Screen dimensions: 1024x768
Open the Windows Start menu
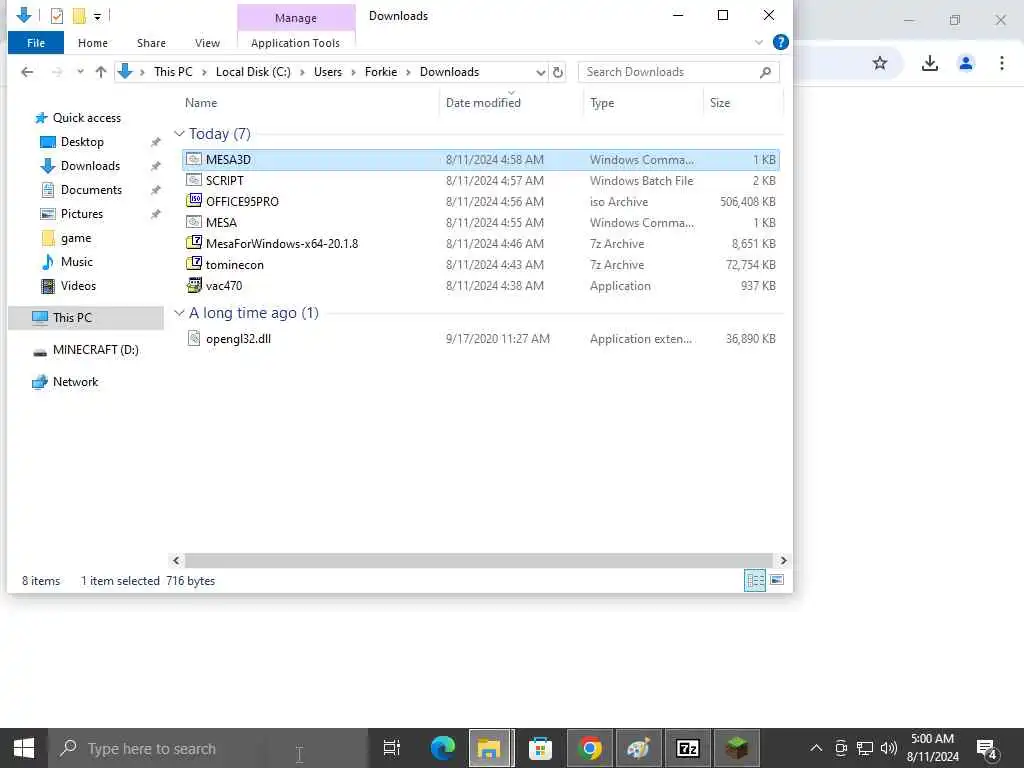[24, 748]
